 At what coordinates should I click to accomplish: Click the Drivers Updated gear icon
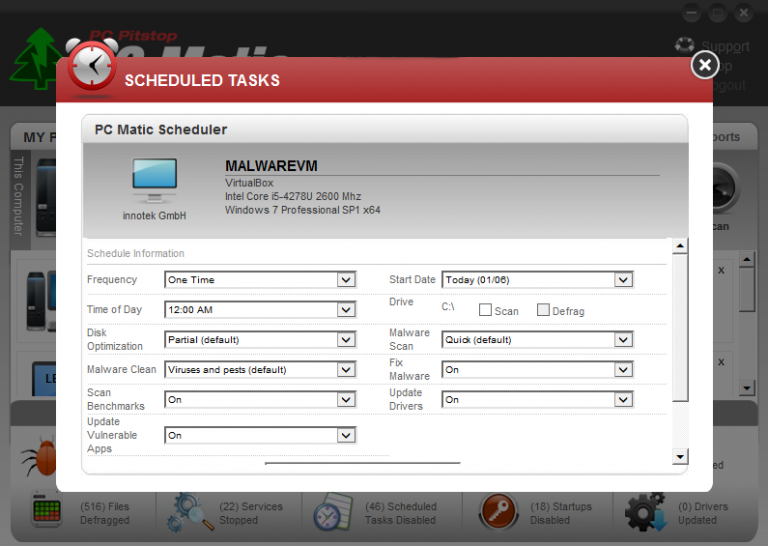645,512
